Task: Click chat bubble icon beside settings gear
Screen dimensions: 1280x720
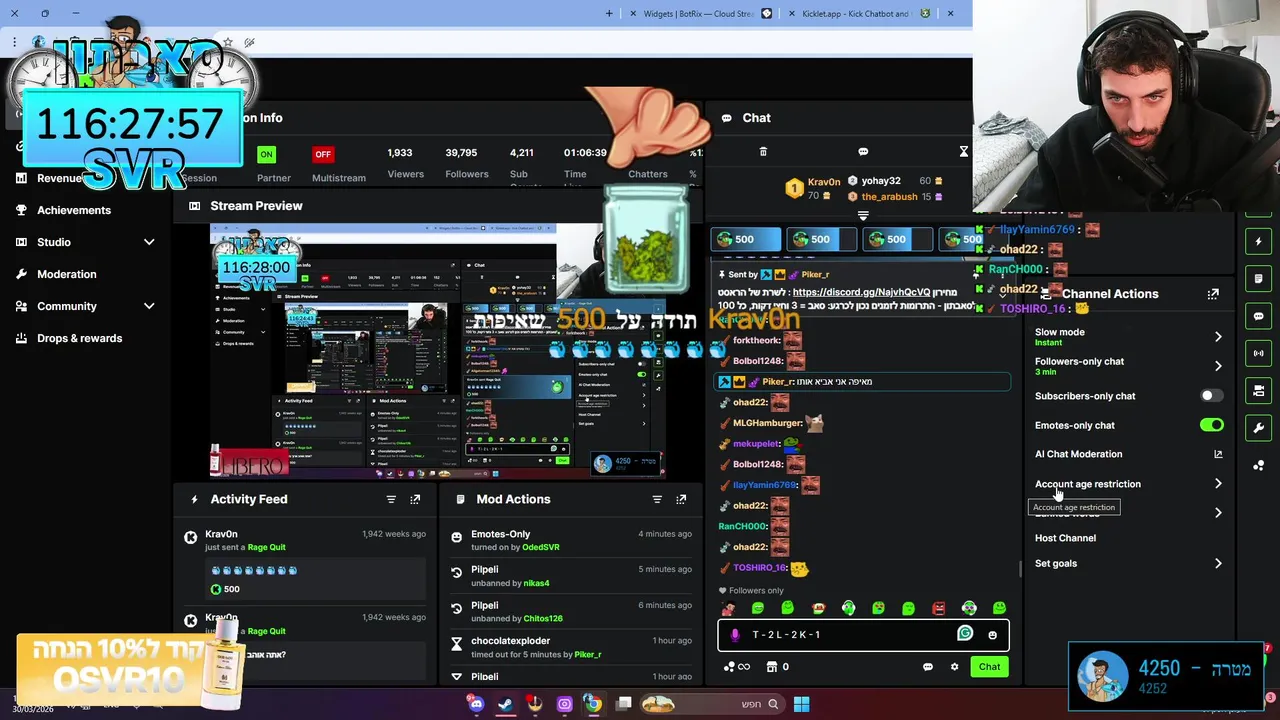Action: pos(928,667)
